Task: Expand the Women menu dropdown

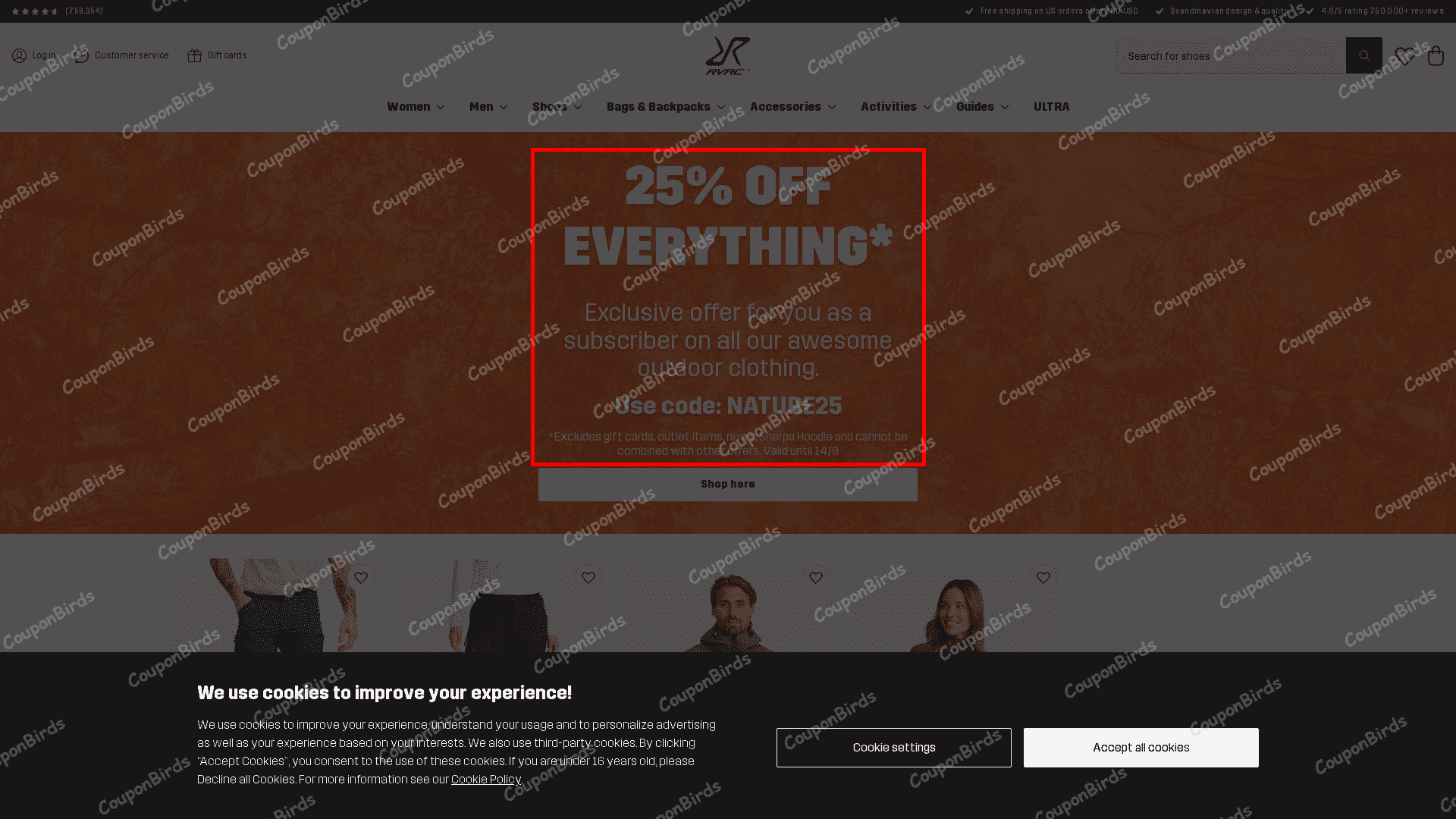Action: tap(416, 107)
